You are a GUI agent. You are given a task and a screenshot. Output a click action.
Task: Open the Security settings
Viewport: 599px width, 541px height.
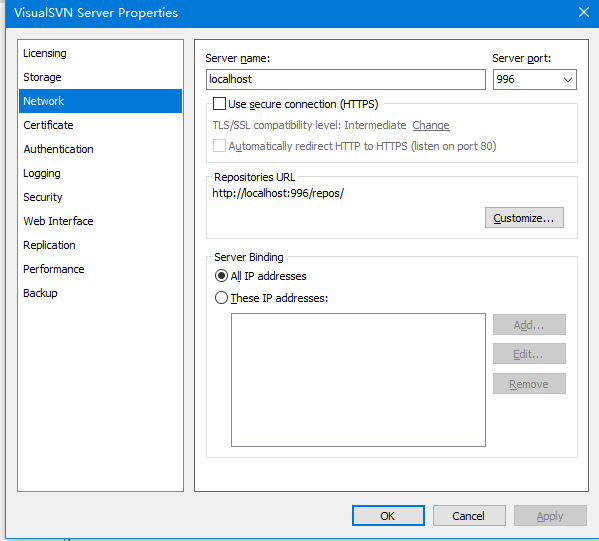(x=100, y=197)
